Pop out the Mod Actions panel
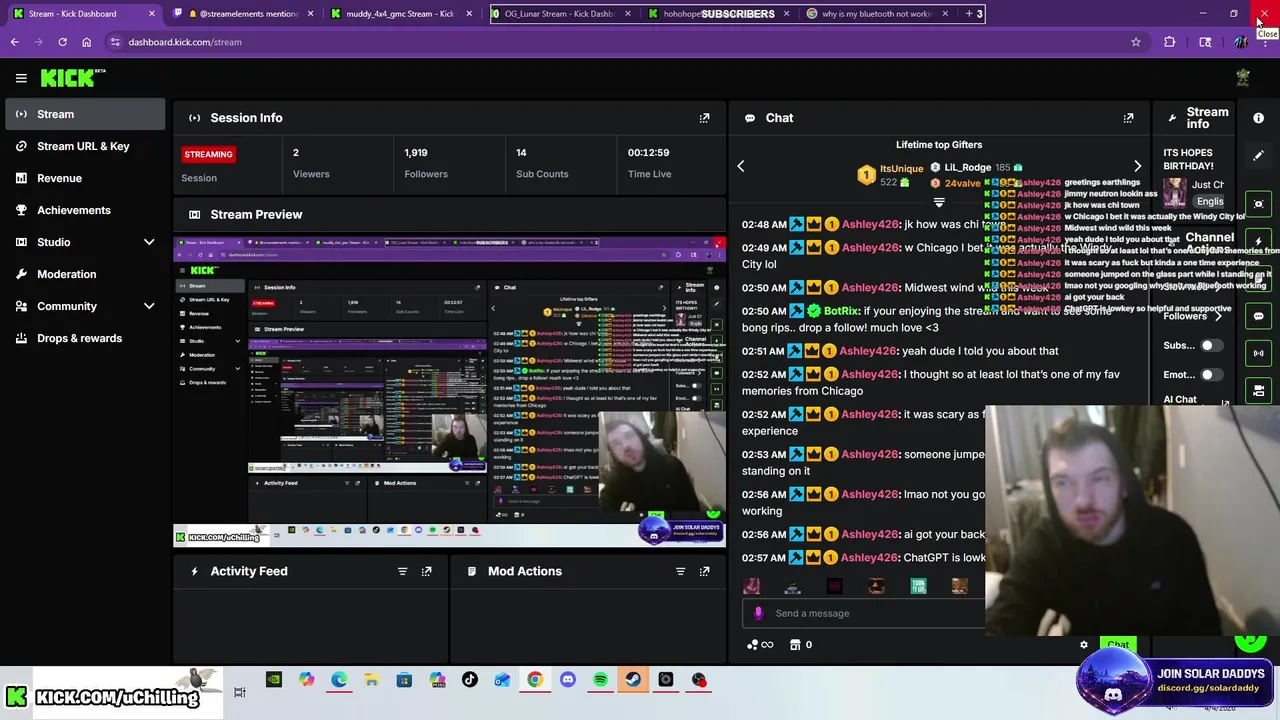This screenshot has width=1280, height=720. pos(704,571)
